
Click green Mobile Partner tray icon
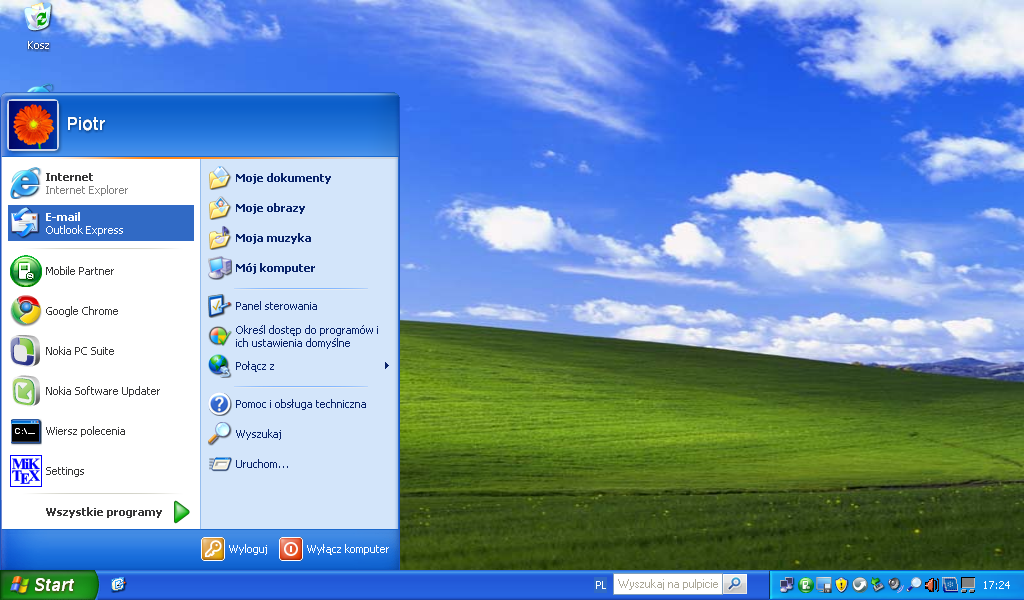click(806, 585)
